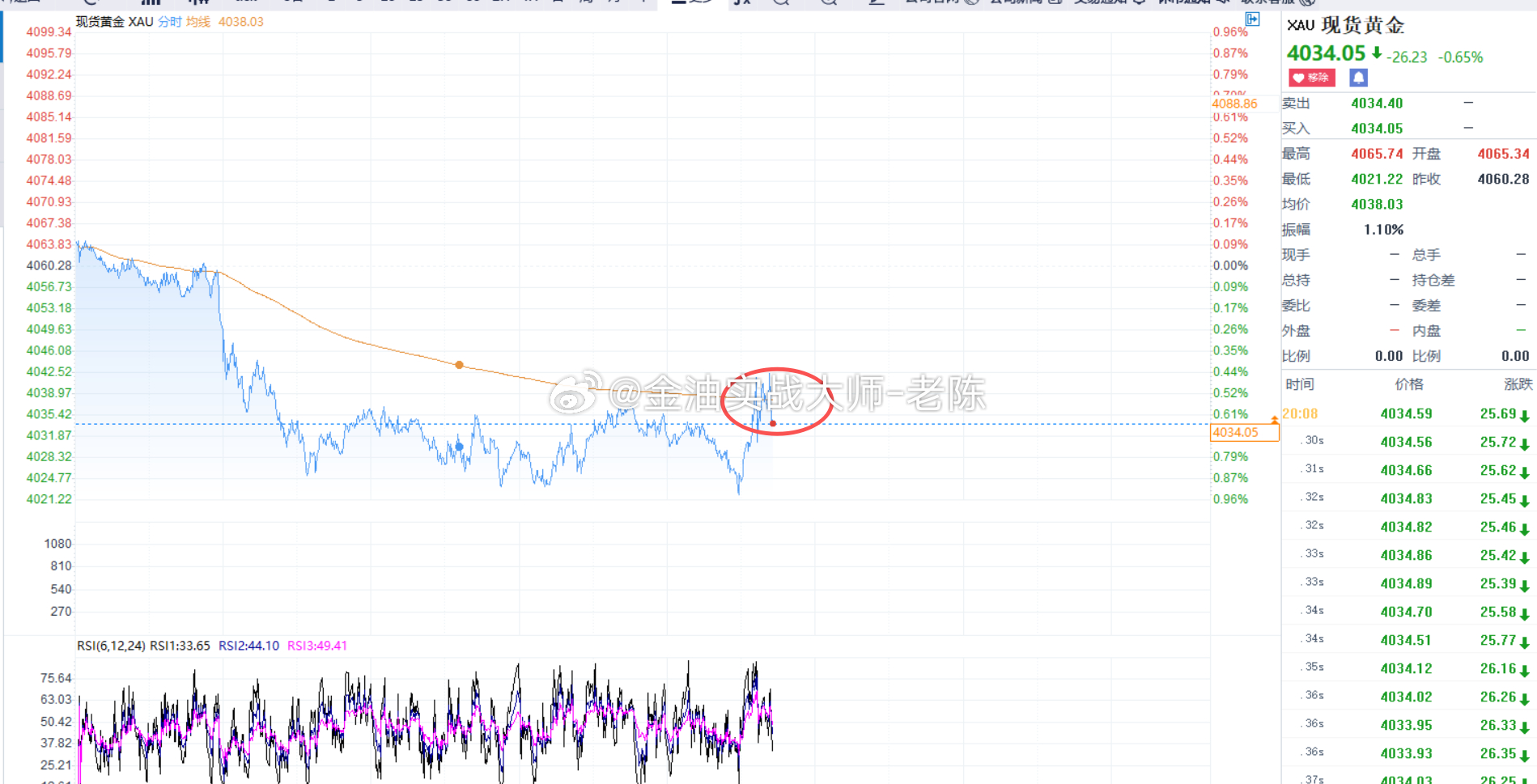
Task: Click the 卖出 sell price 4034.40
Action: 1377,103
